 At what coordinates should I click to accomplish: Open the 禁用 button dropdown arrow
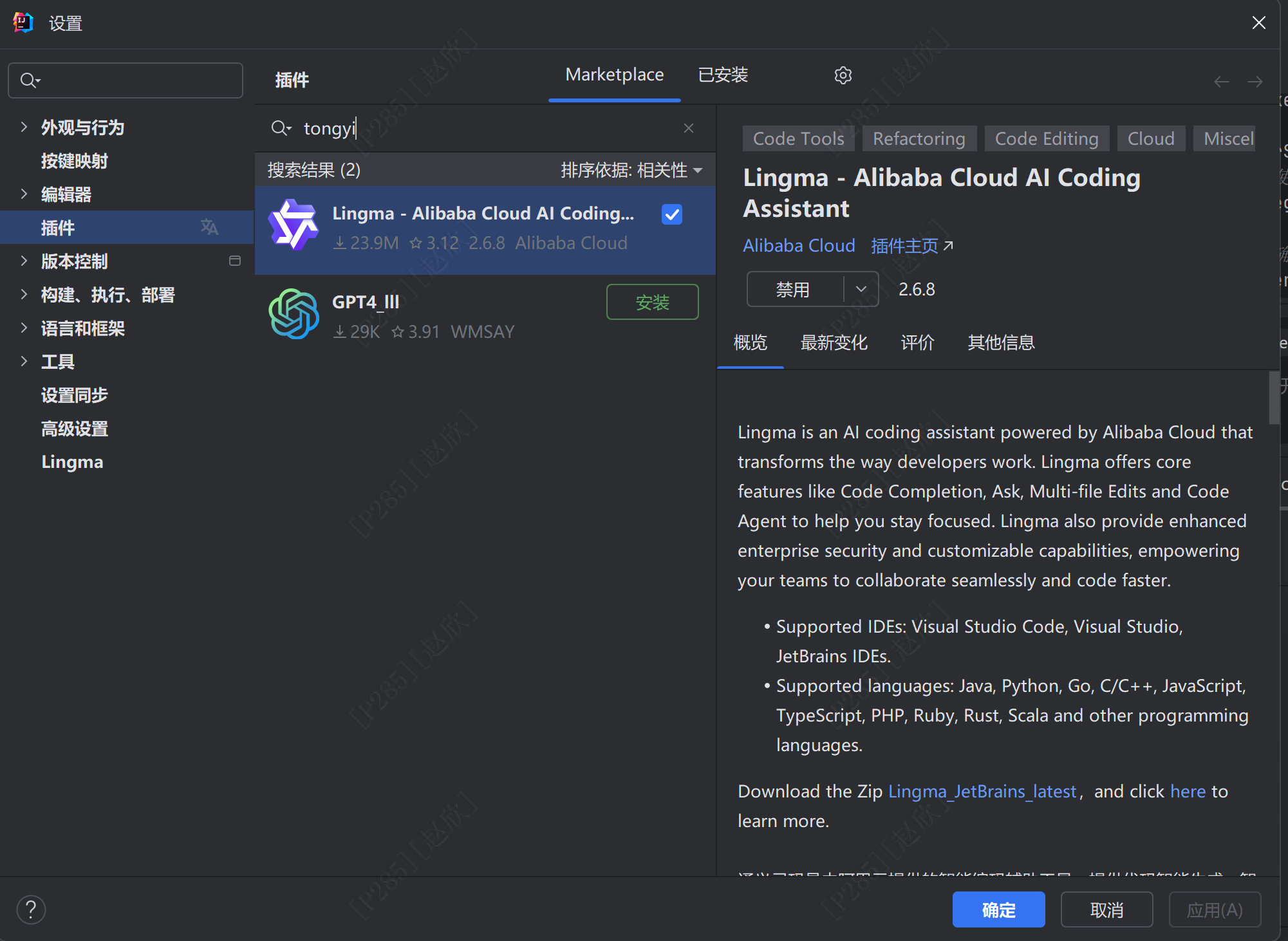tap(861, 290)
